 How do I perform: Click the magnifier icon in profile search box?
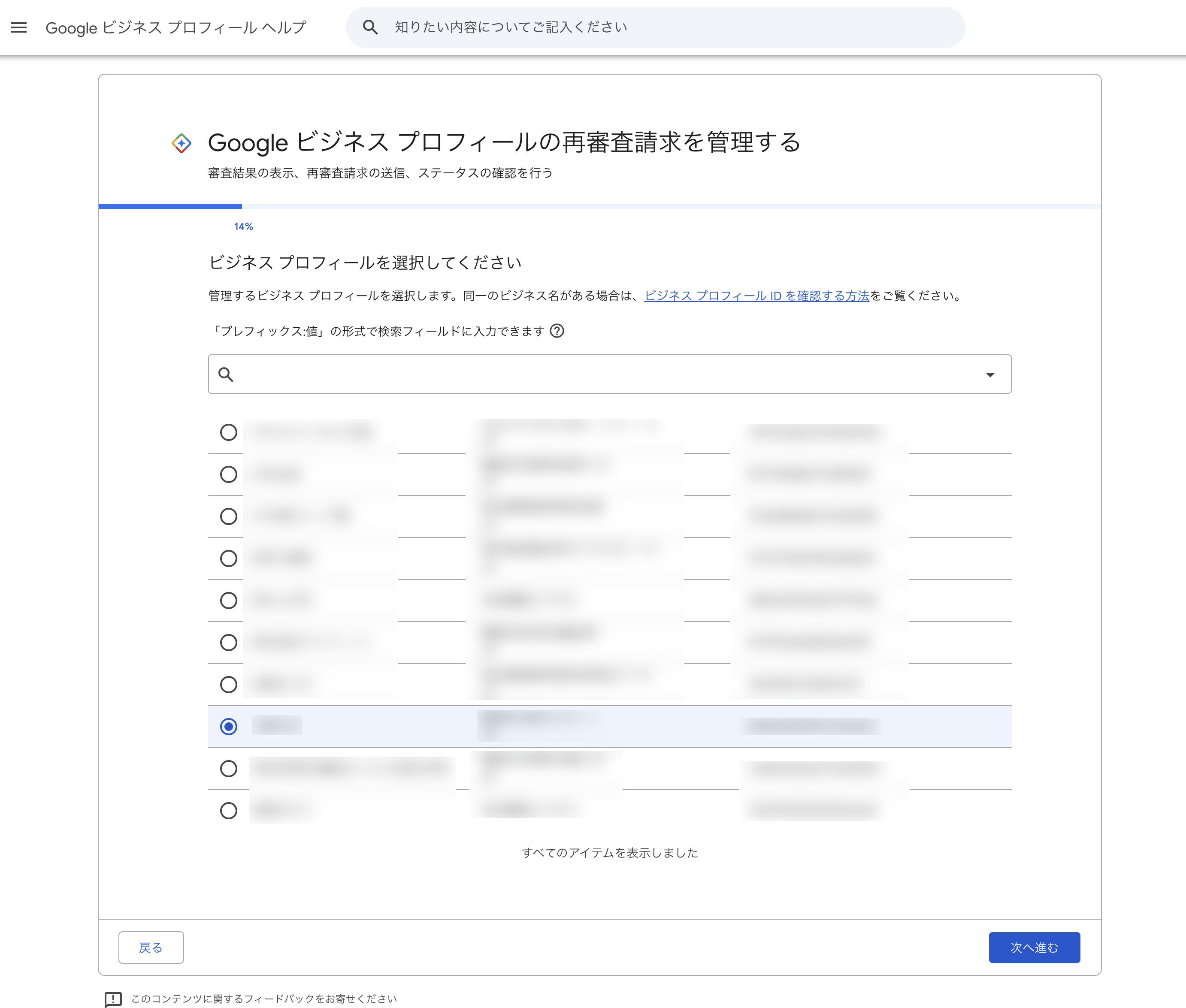pyautogui.click(x=226, y=374)
